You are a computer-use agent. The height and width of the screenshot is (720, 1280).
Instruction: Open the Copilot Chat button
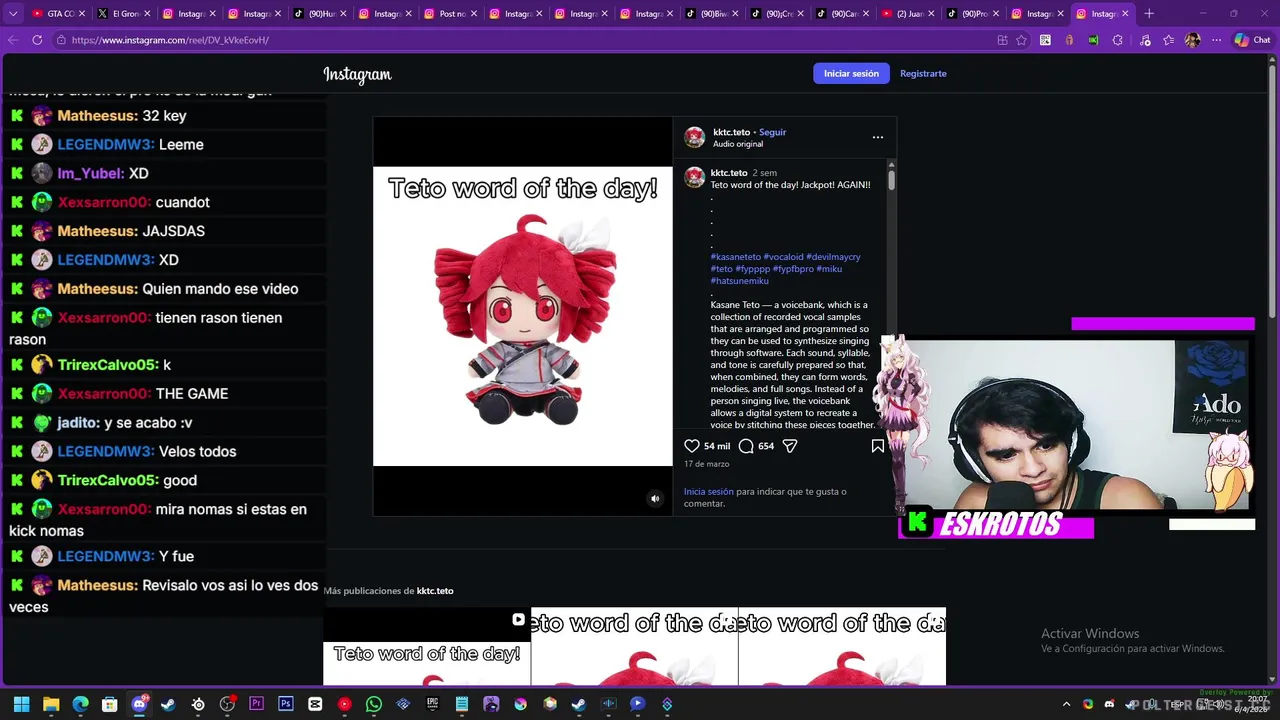1252,40
